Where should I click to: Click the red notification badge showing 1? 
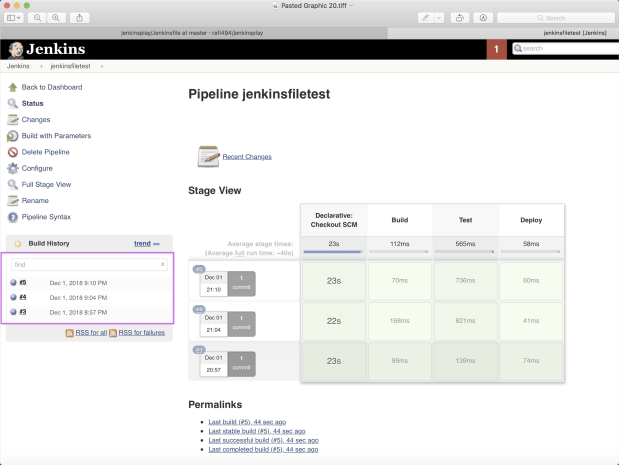coord(496,49)
